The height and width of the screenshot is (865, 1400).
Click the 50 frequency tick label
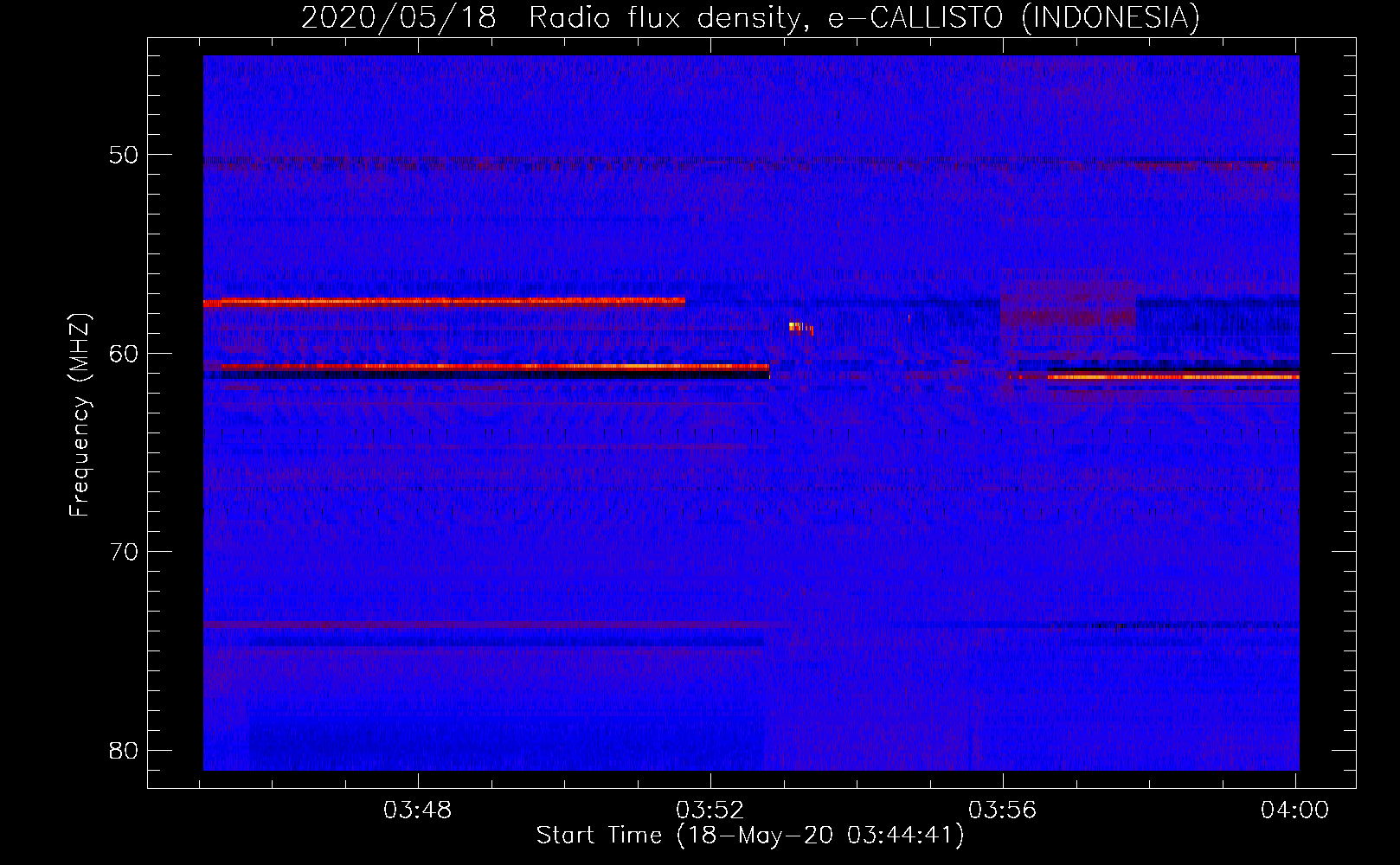click(124, 155)
